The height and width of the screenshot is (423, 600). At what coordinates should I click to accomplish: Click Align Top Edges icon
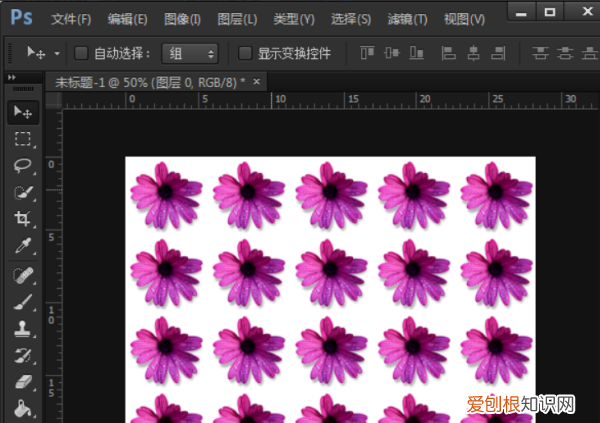[x=367, y=53]
